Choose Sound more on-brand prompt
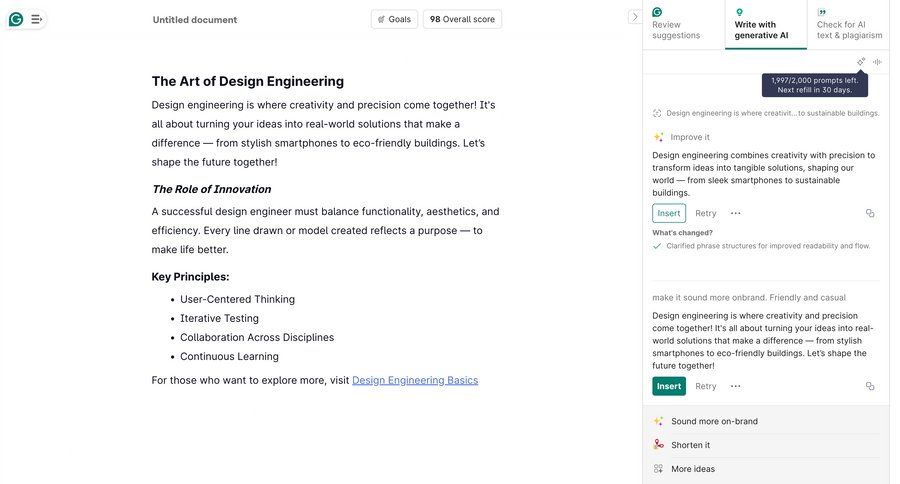The width and height of the screenshot is (900, 484). click(x=766, y=421)
